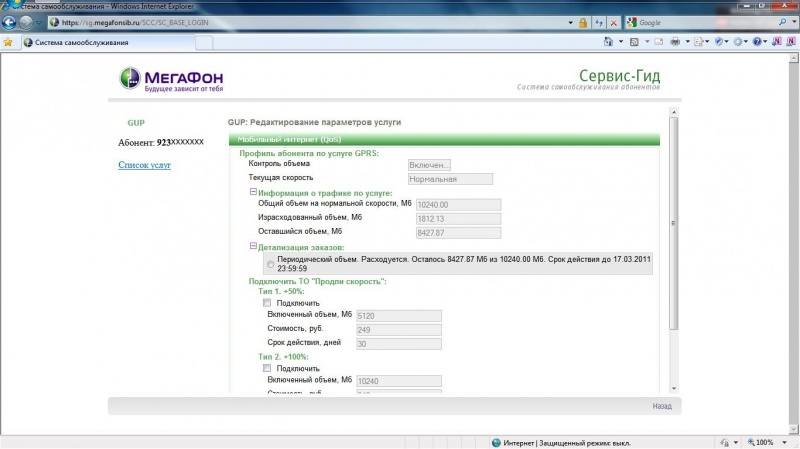Viewport: 800px width, 449px height.
Task: Open Favorites with the star icon
Action: click(x=8, y=42)
